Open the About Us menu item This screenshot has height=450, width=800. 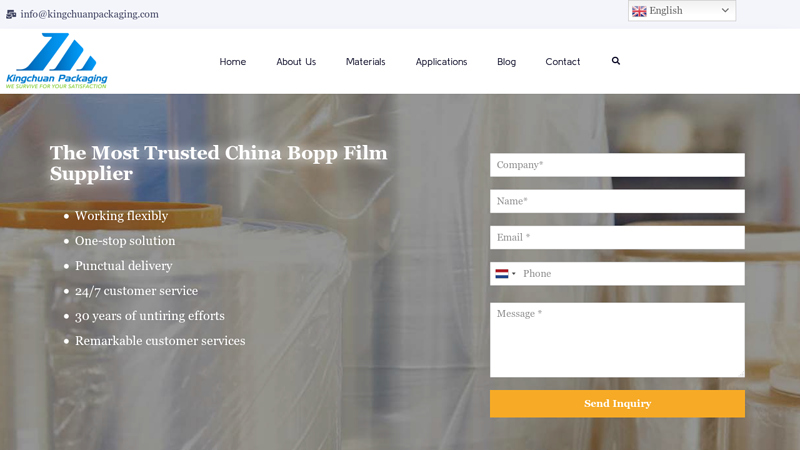click(x=296, y=62)
